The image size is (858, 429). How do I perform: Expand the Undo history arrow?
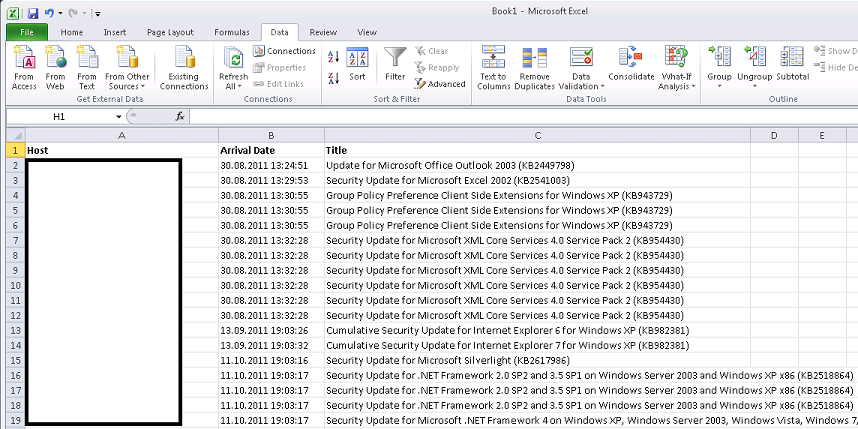[60, 12]
